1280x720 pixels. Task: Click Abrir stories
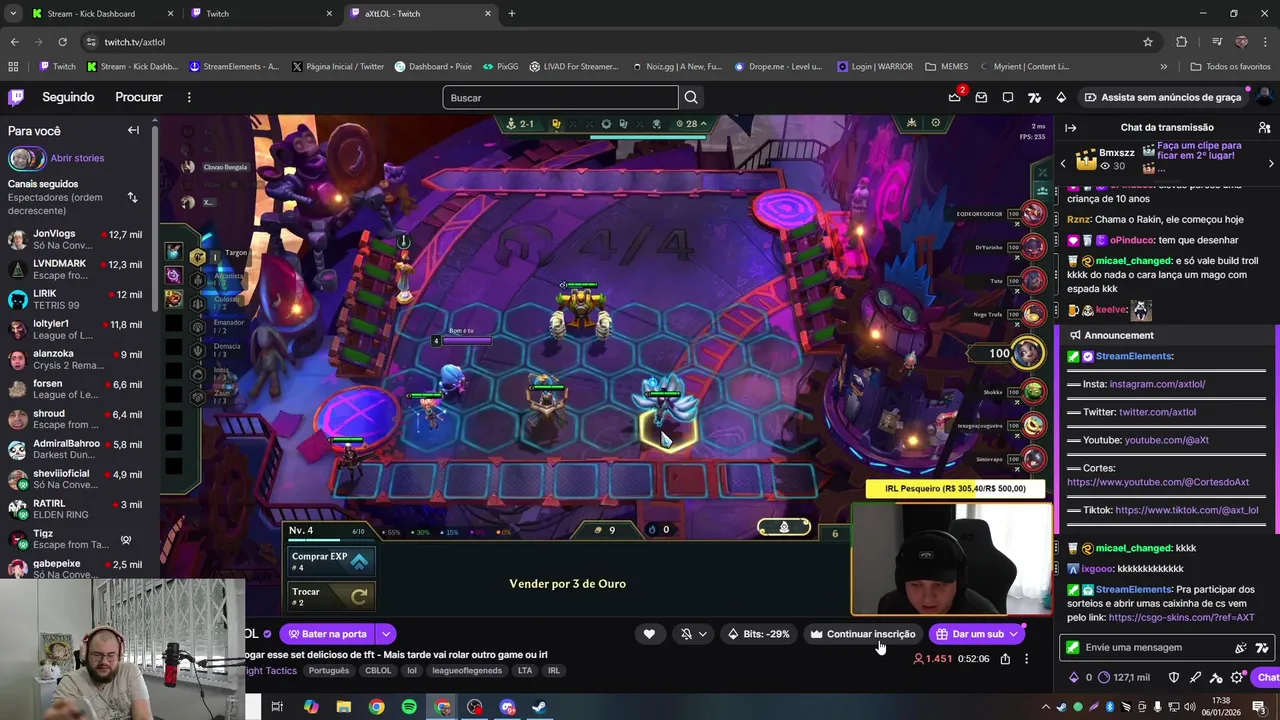pyautogui.click(x=77, y=158)
